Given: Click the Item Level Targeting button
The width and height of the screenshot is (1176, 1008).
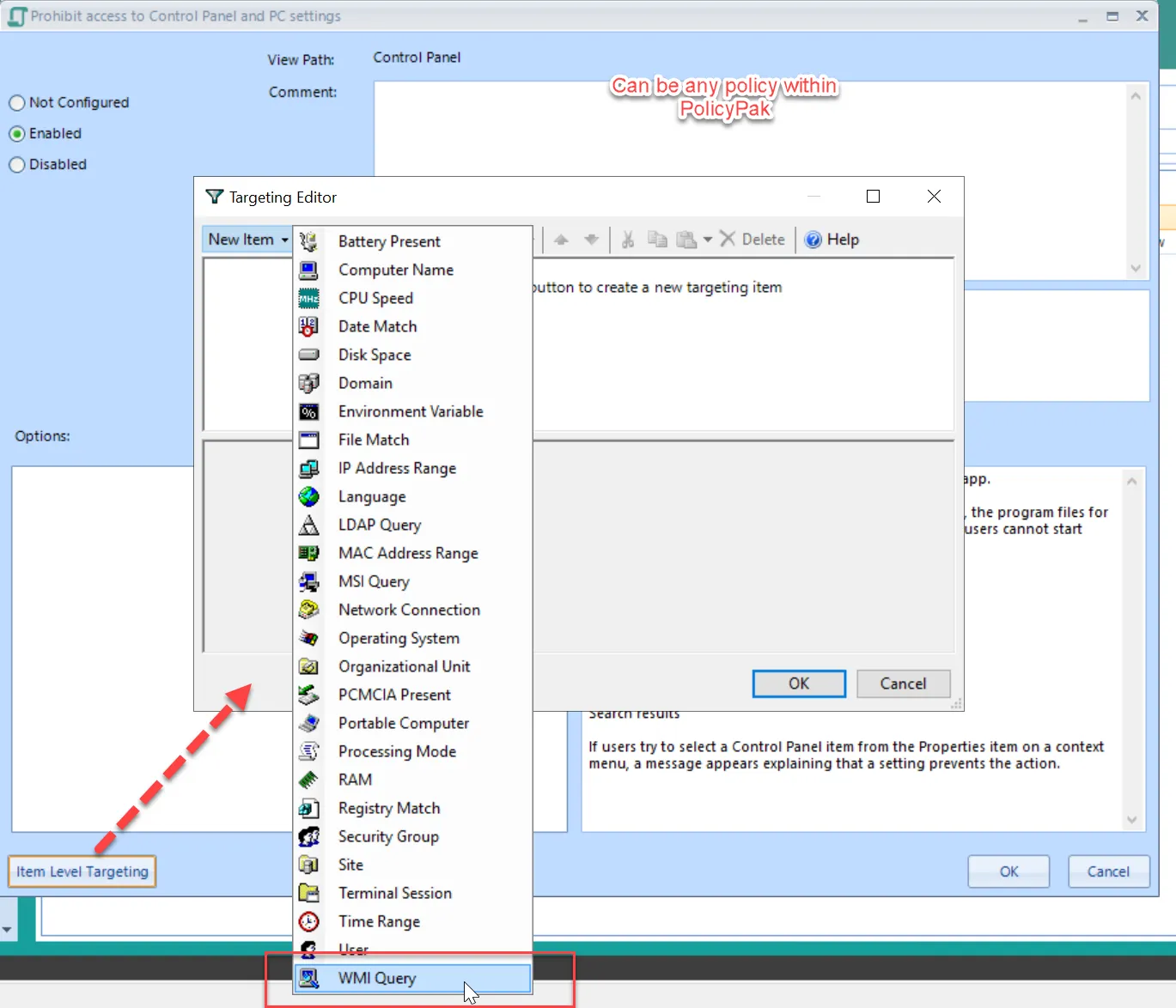Looking at the screenshot, I should [x=82, y=871].
